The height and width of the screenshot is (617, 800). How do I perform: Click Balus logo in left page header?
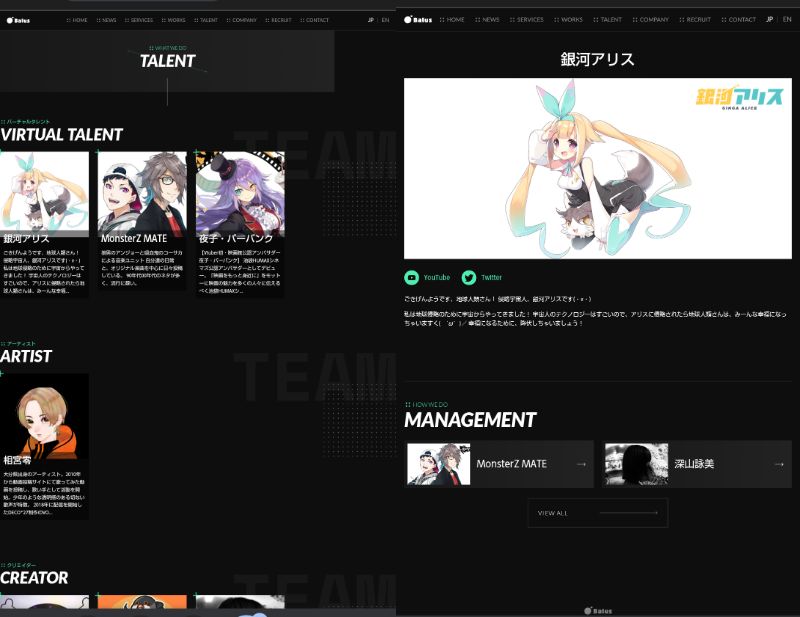(18, 20)
